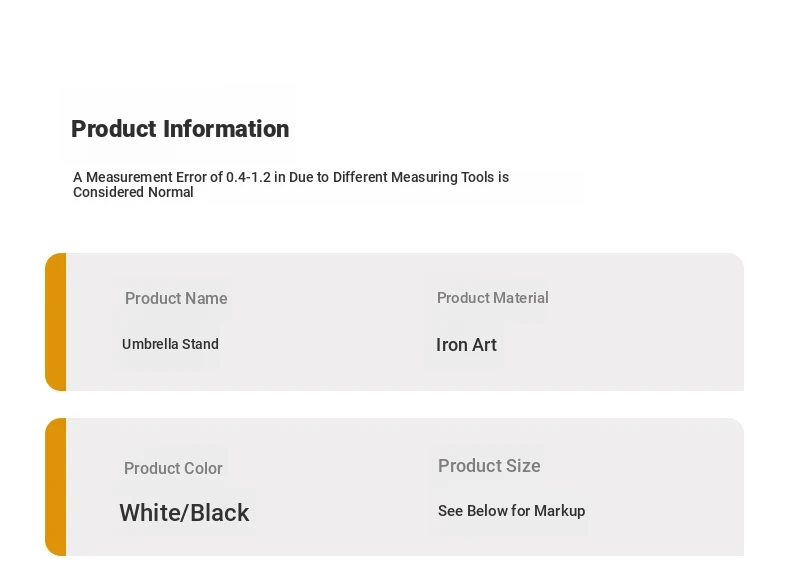Click the Product Color label

click(173, 468)
